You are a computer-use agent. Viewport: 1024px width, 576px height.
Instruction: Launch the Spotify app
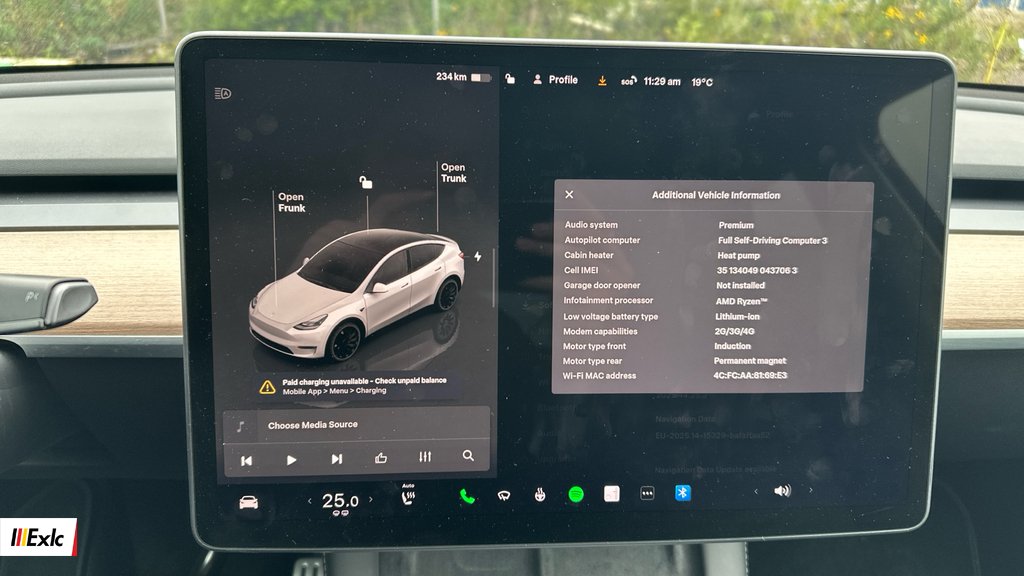pyautogui.click(x=575, y=494)
